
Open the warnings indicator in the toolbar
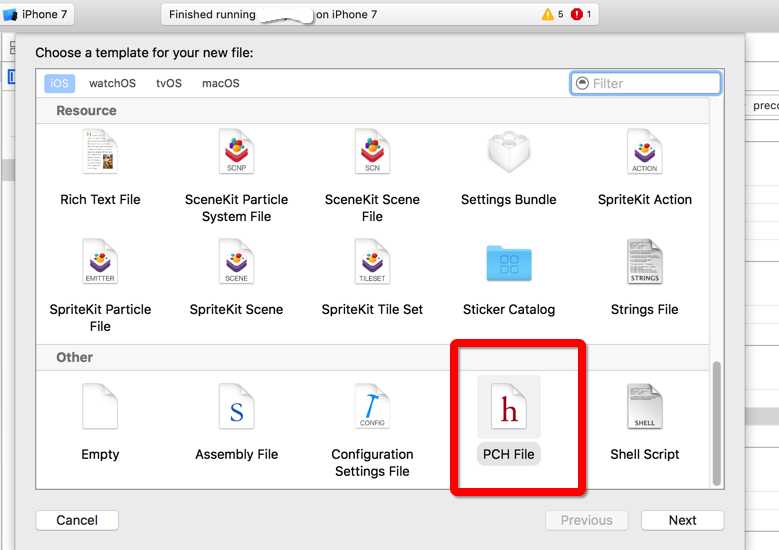pos(552,14)
